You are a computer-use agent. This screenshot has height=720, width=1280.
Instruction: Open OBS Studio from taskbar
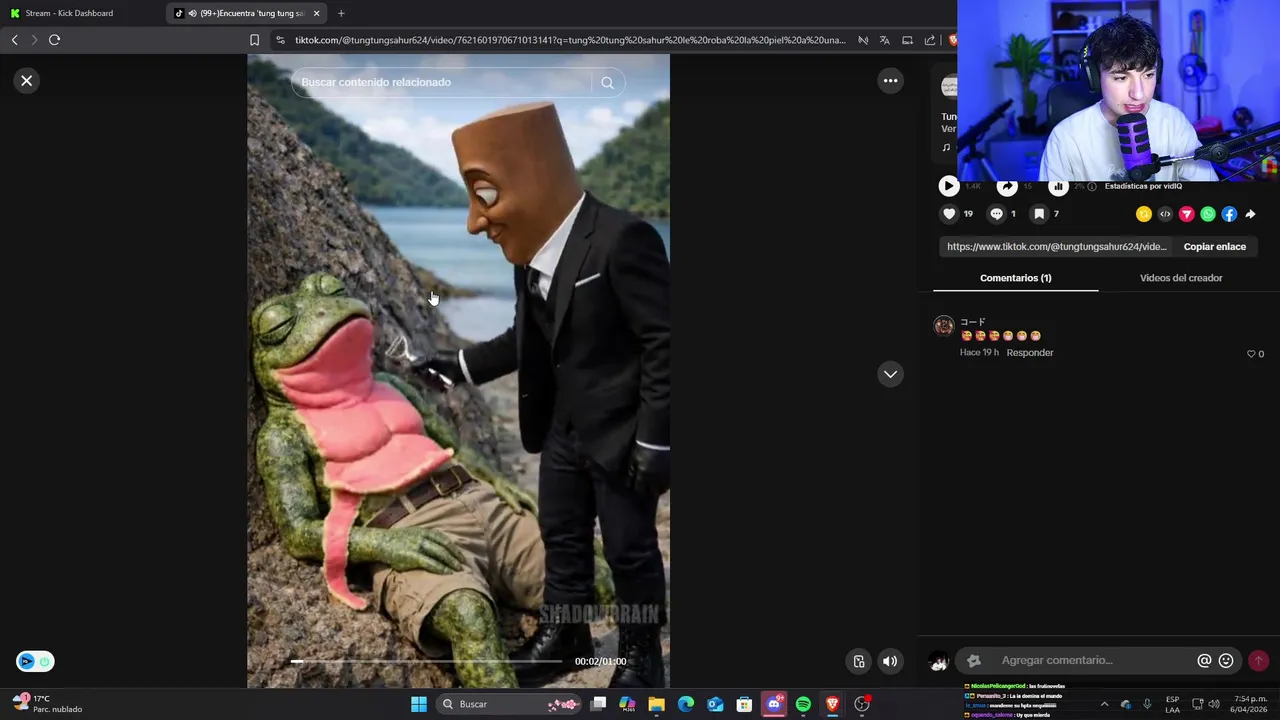coord(862,704)
